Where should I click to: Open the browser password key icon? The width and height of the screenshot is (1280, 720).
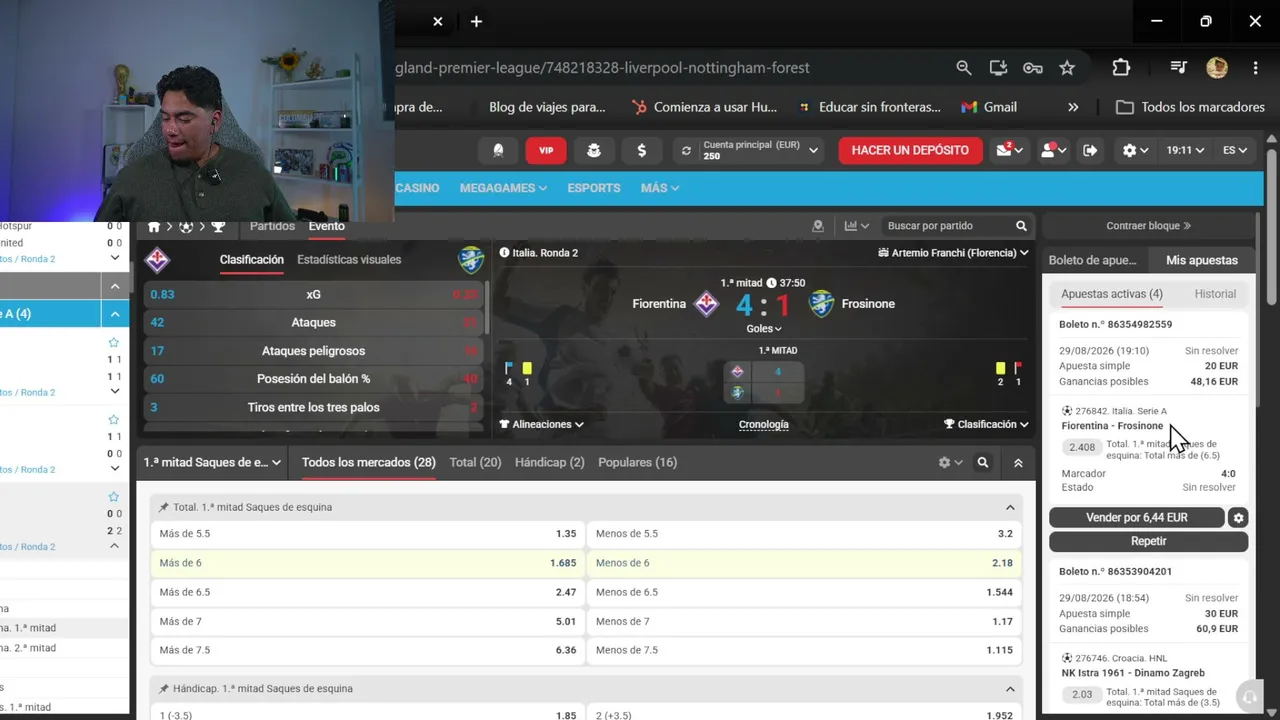click(1033, 68)
